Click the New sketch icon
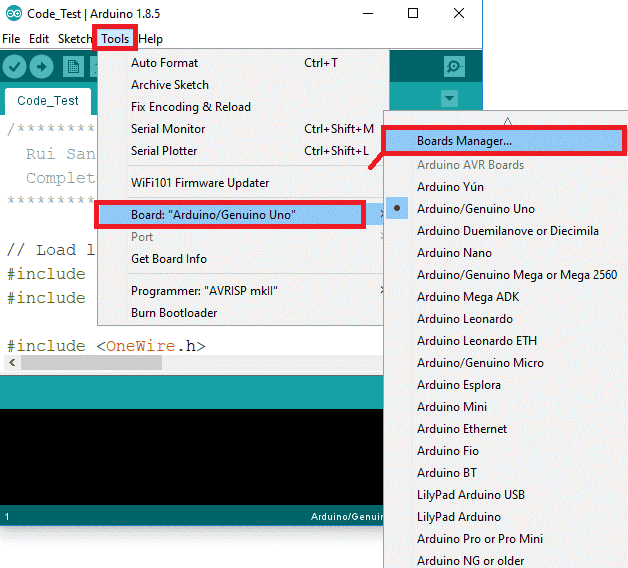 point(72,66)
